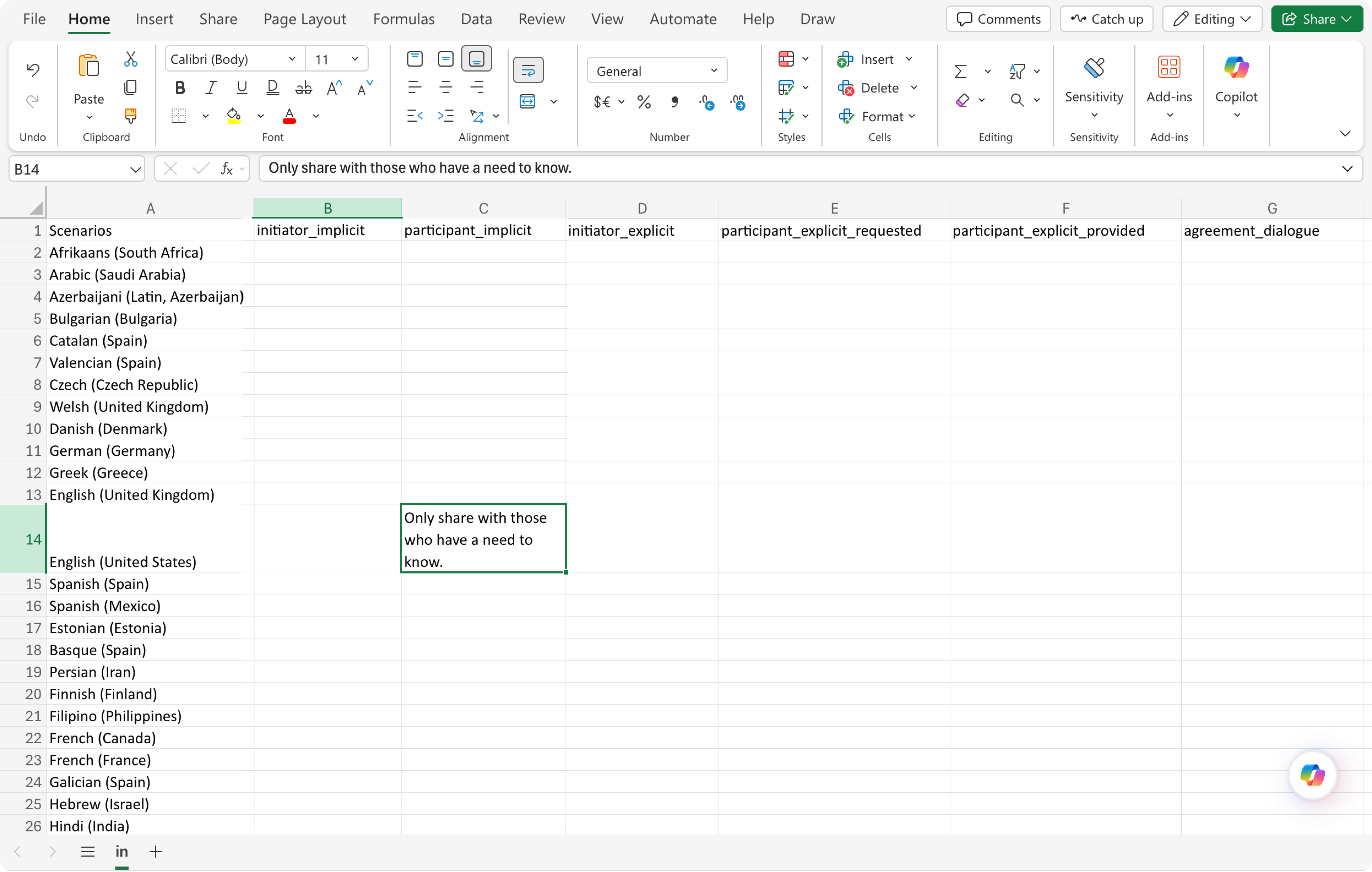
Task: Open the Copilot ribbon button
Action: click(x=1236, y=85)
